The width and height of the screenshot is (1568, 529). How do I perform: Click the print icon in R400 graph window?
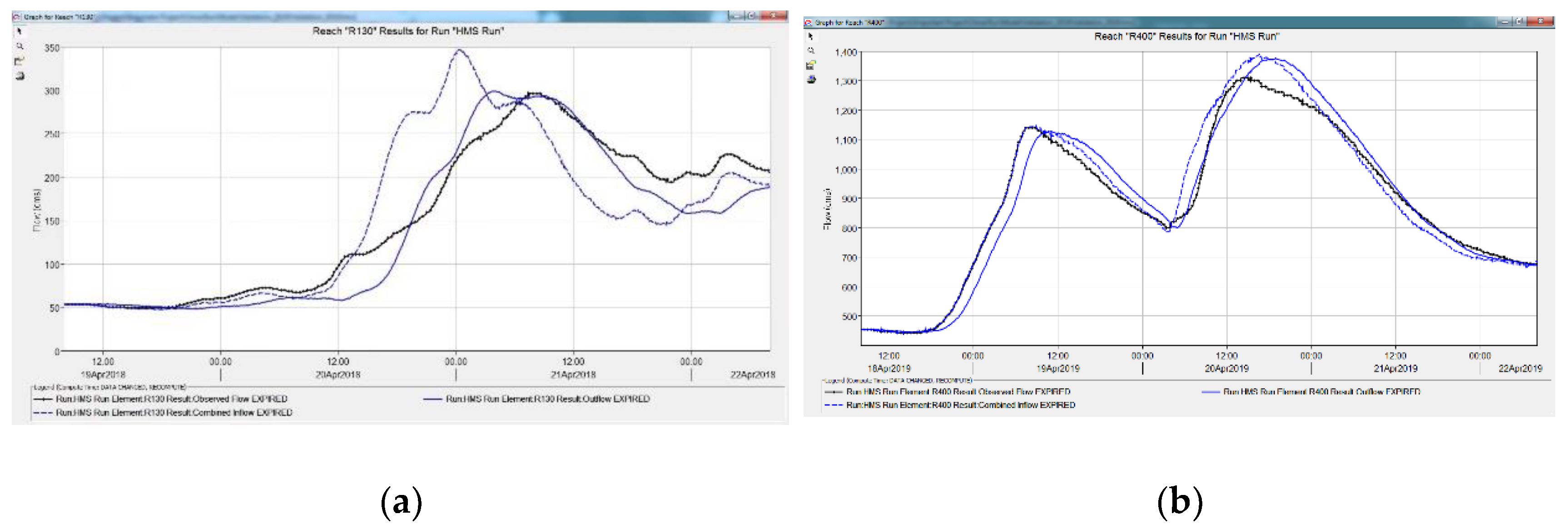[x=811, y=80]
